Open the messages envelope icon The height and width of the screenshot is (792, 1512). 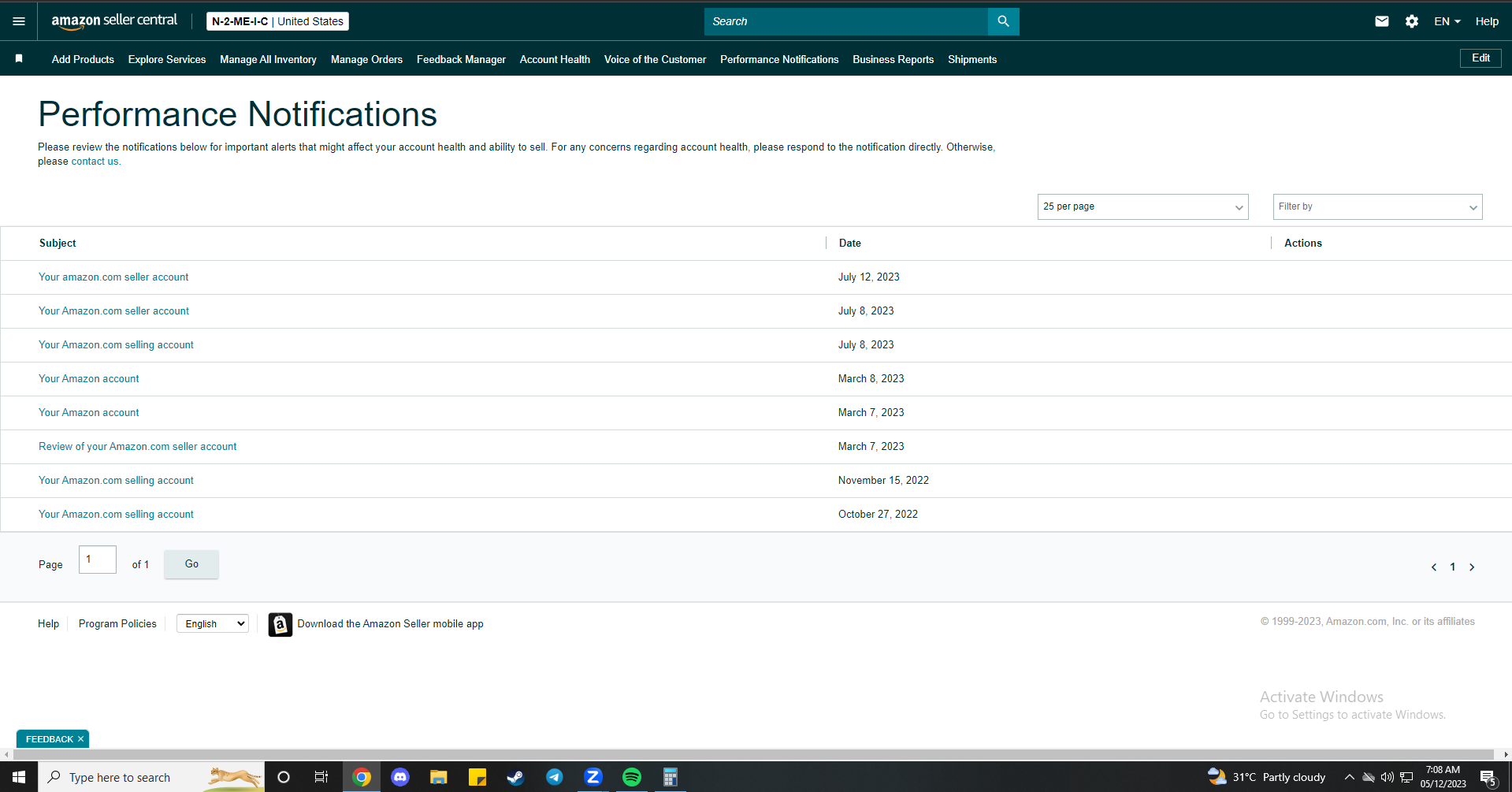(x=1382, y=21)
